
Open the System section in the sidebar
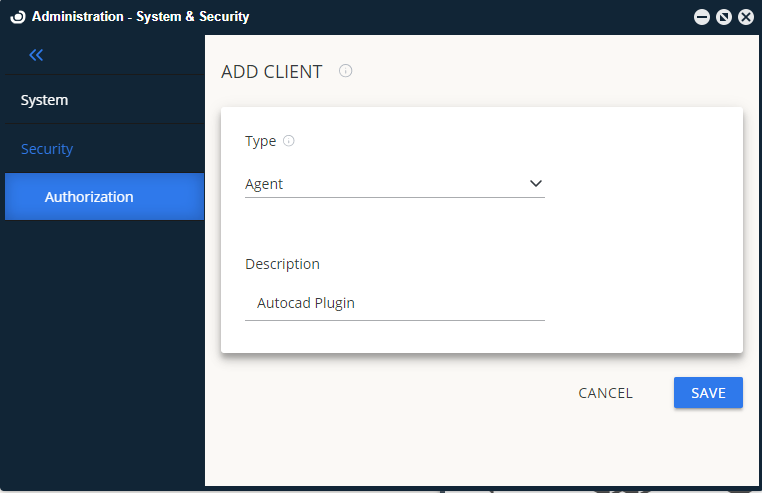pos(45,100)
